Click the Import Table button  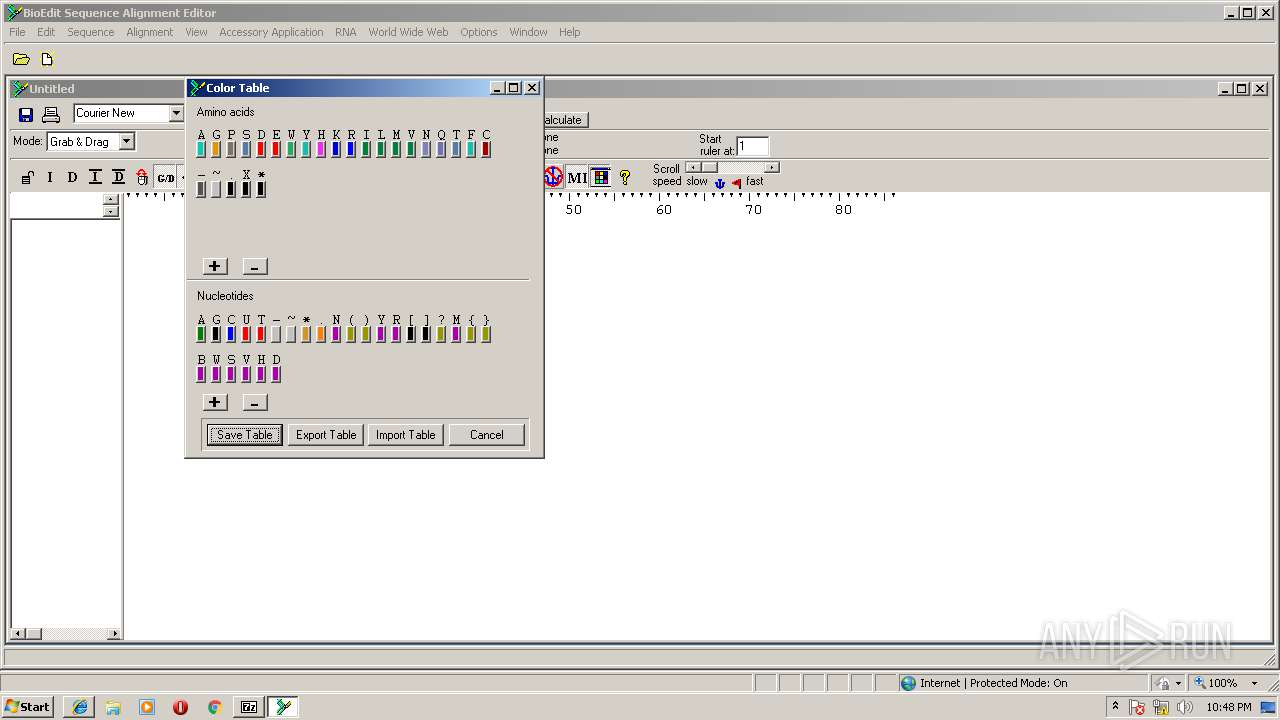pyautogui.click(x=405, y=434)
